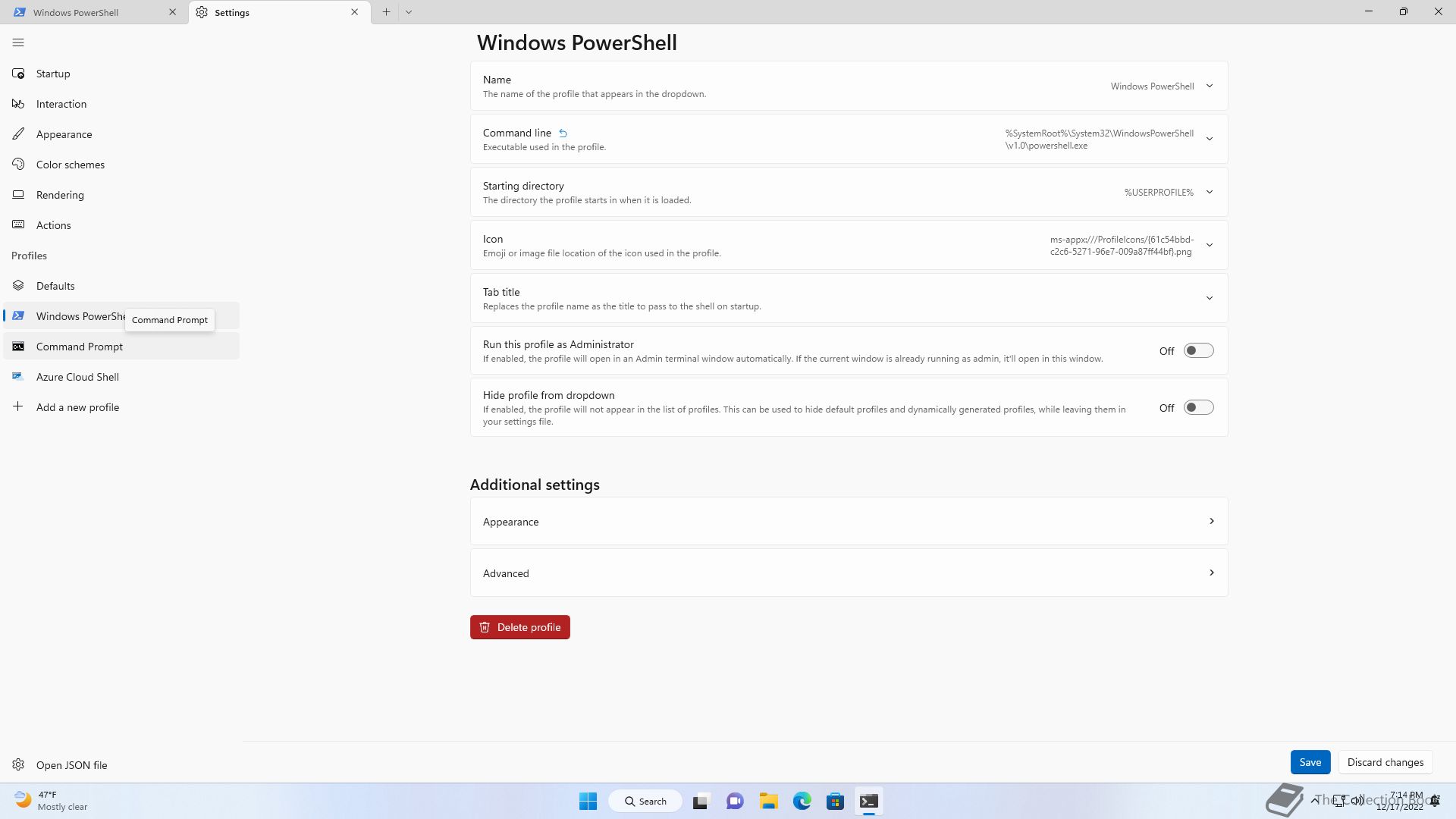Click the taskbar Search box
The image size is (1456, 819).
[645, 801]
